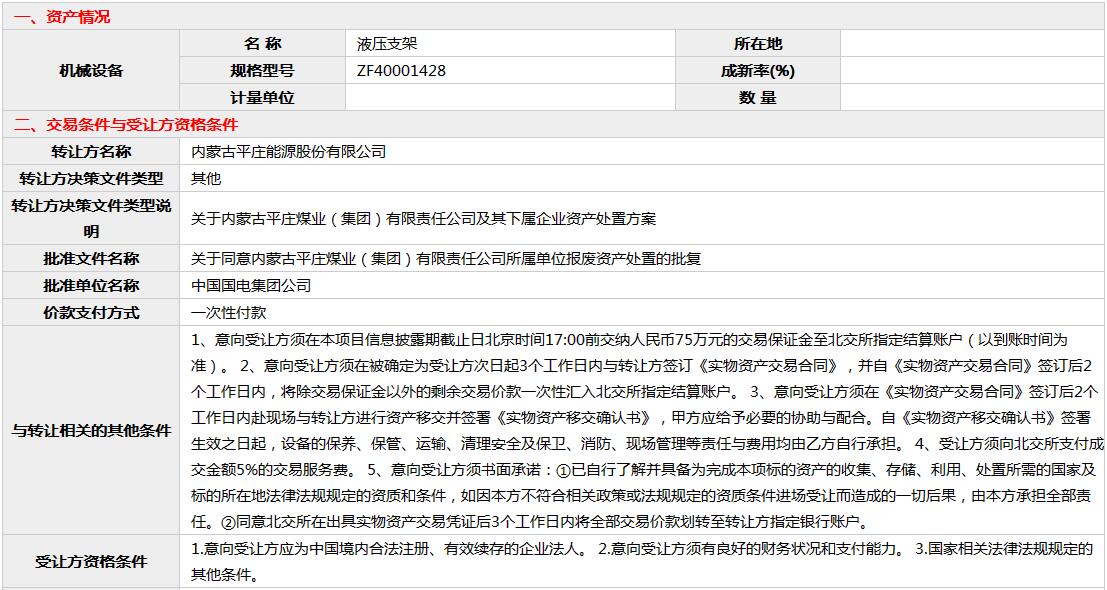Select the model value ZF40001428
1107x590 pixels.
(401, 71)
